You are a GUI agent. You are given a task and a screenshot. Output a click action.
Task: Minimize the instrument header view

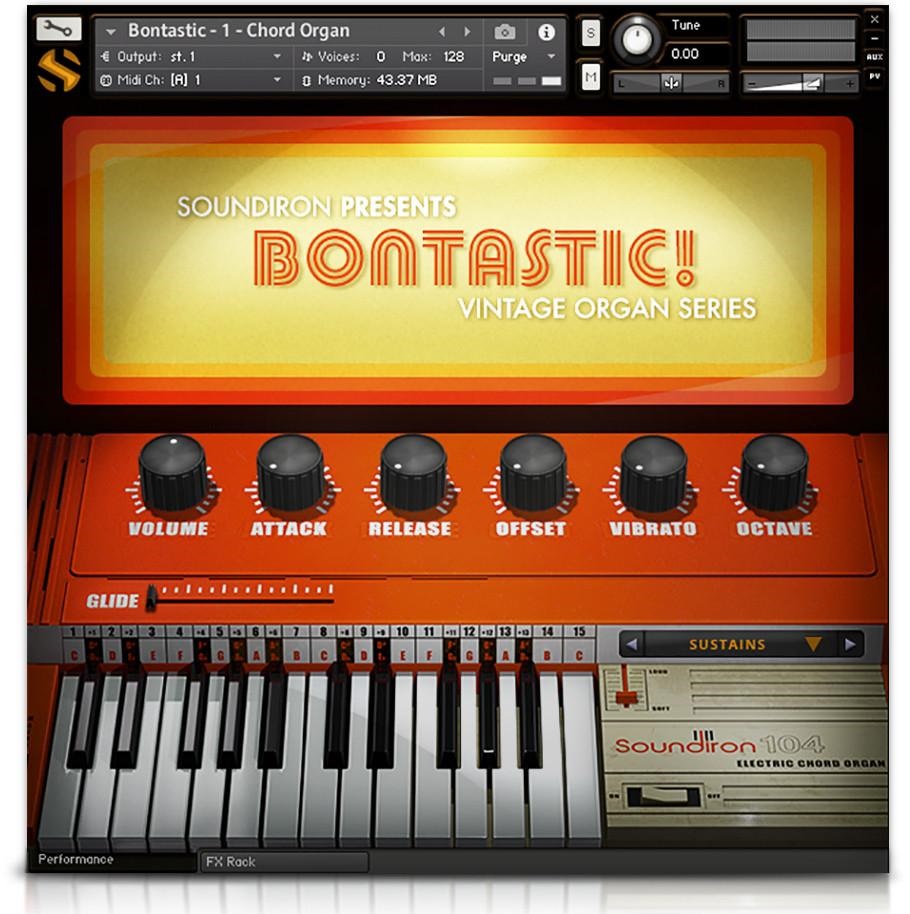tap(874, 38)
